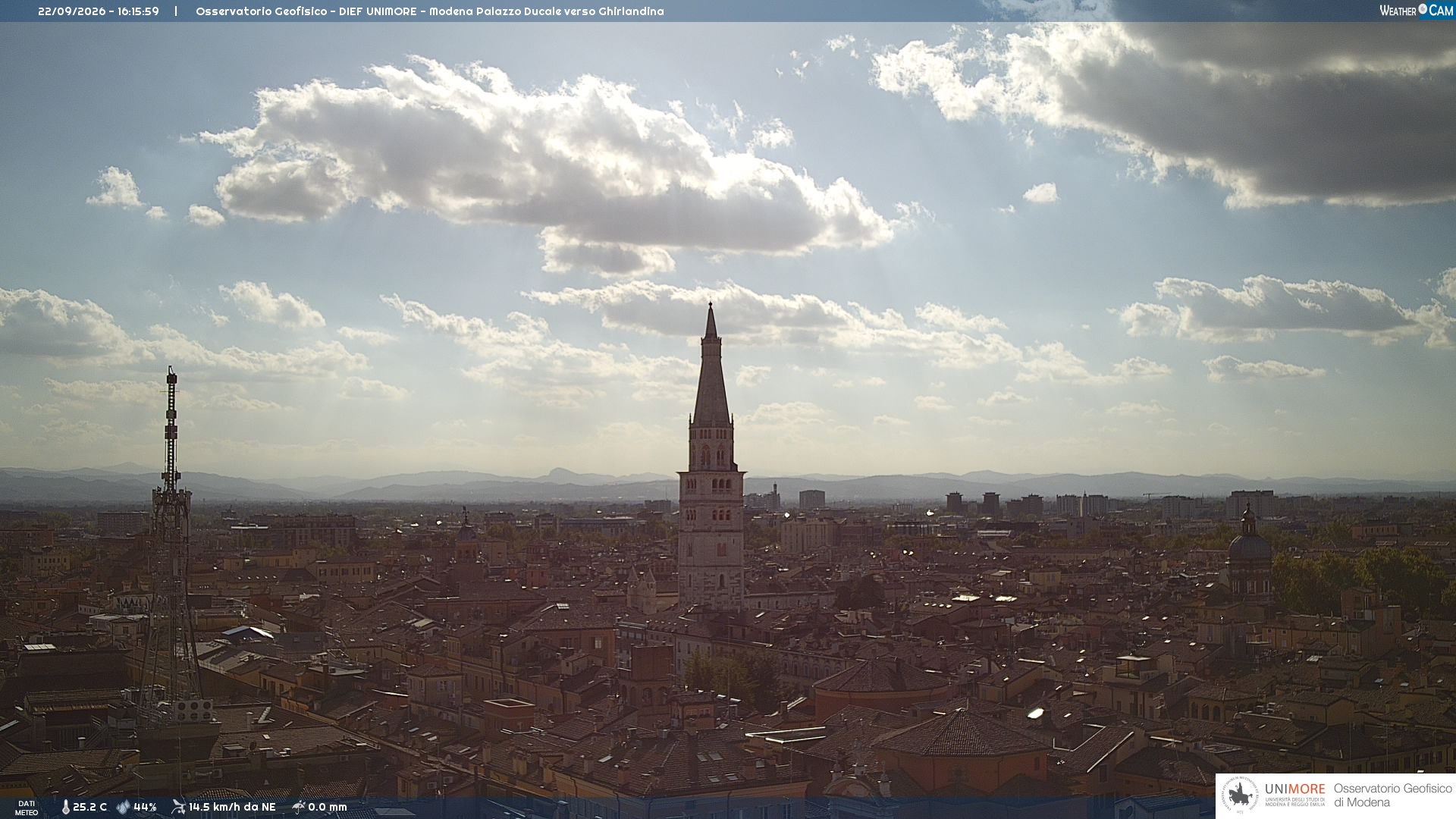Open the UNIMORE university wordmark

[1294, 789]
